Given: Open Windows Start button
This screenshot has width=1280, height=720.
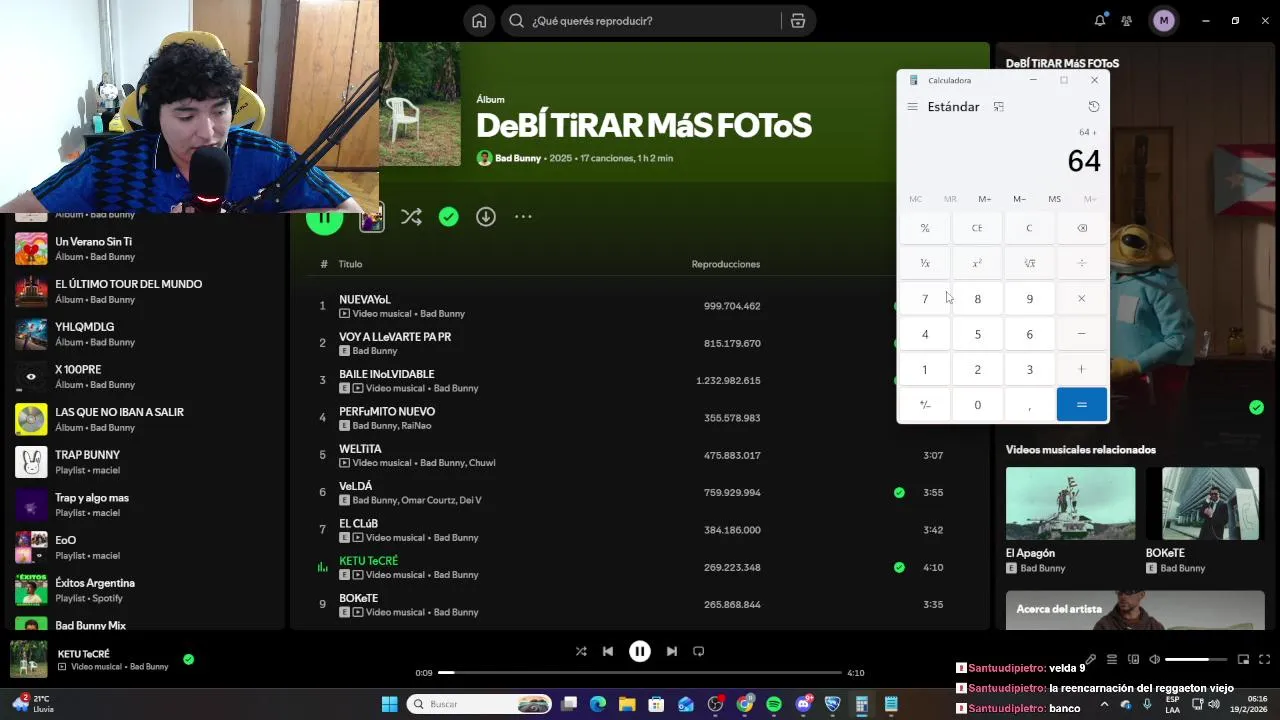Looking at the screenshot, I should 389,704.
